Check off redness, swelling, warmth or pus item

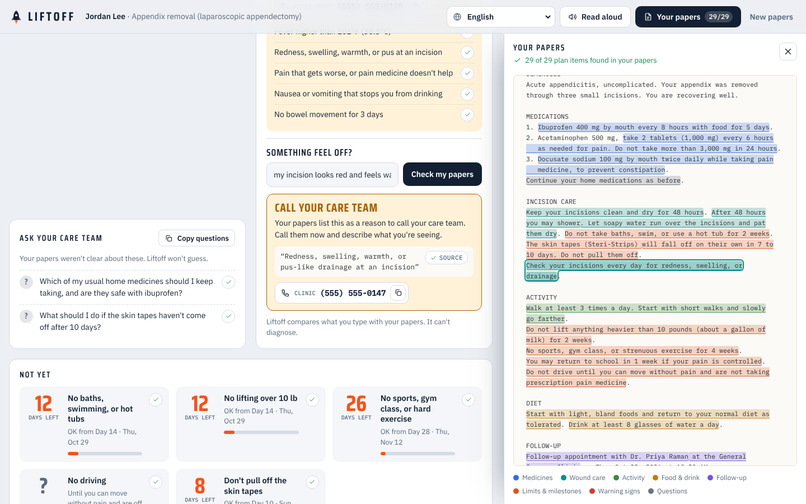(x=467, y=52)
